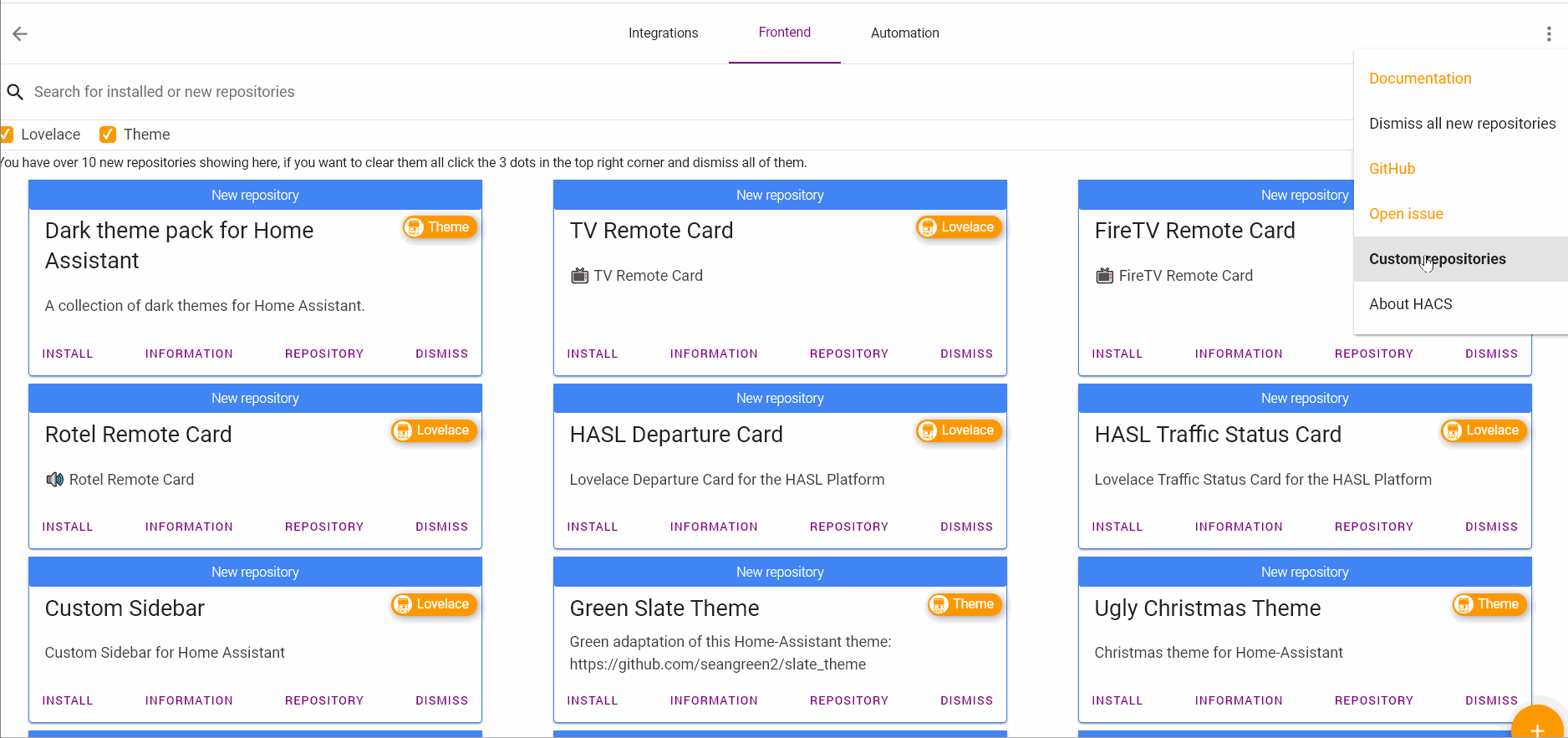The height and width of the screenshot is (738, 1568).
Task: Choose Dismiss all new repositories
Action: coord(1461,124)
